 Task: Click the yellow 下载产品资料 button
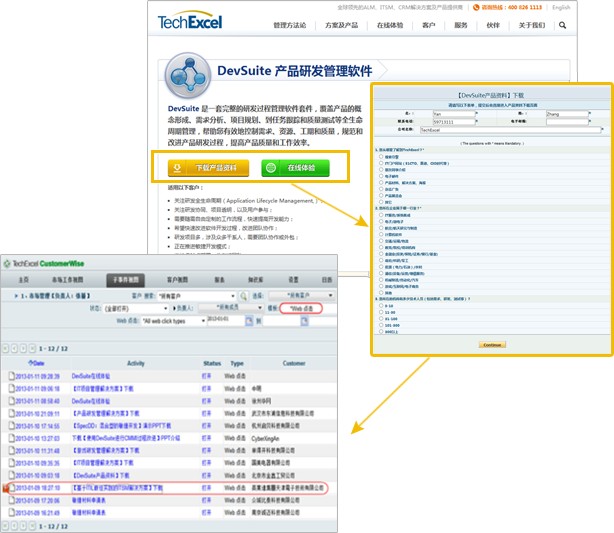[x=208, y=168]
